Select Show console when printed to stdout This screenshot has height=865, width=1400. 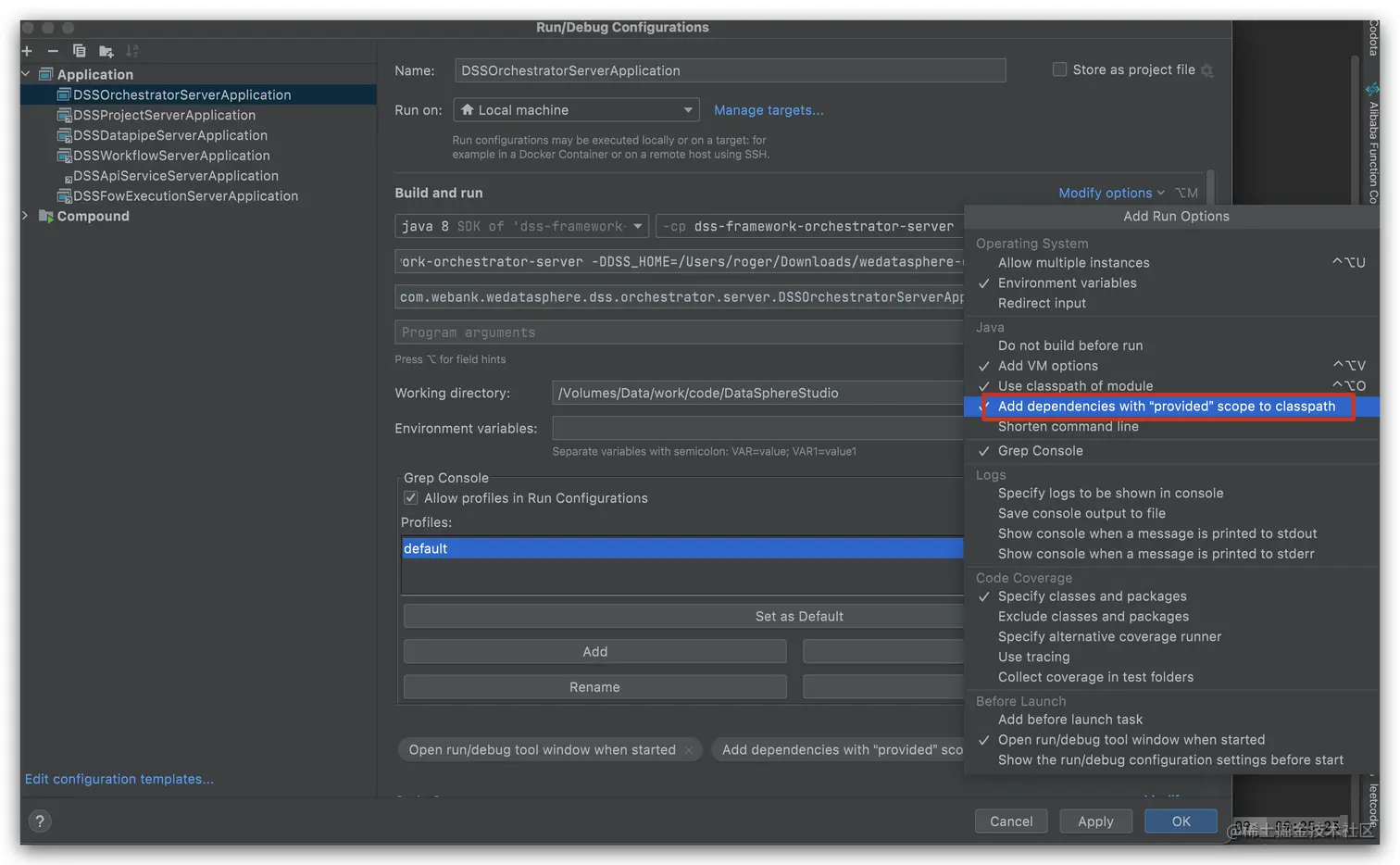click(1157, 534)
